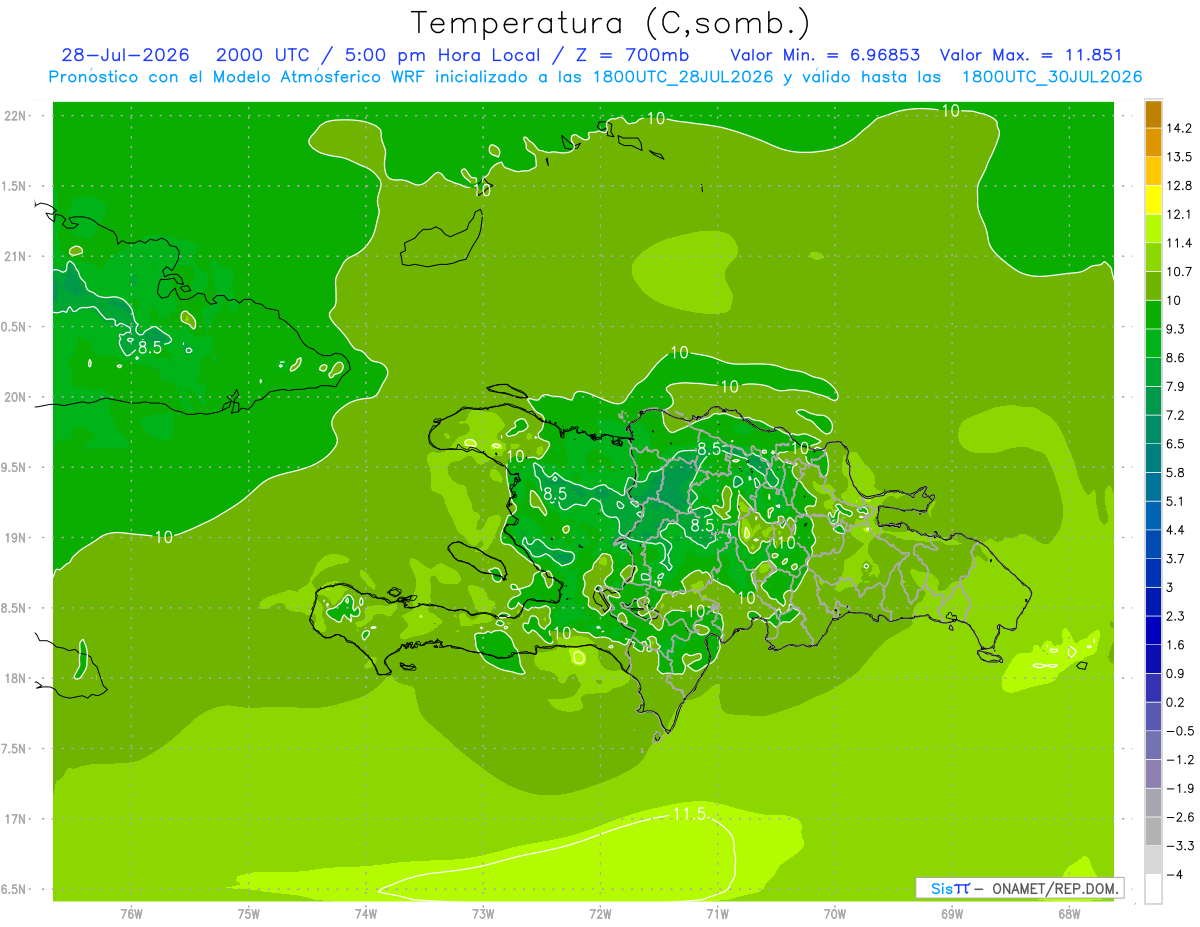Click the 'Valor Min. = 6.96853' readout
This screenshot has width=1200, height=927.
pos(825,55)
